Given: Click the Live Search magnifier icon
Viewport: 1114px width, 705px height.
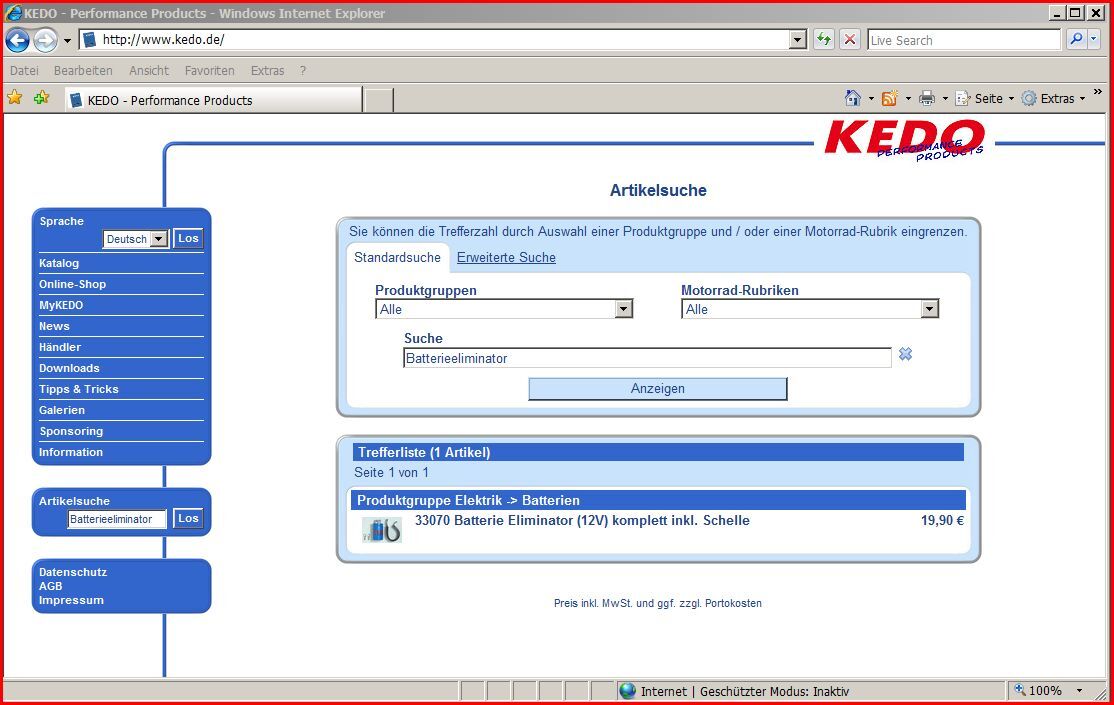Looking at the screenshot, I should coord(1076,40).
